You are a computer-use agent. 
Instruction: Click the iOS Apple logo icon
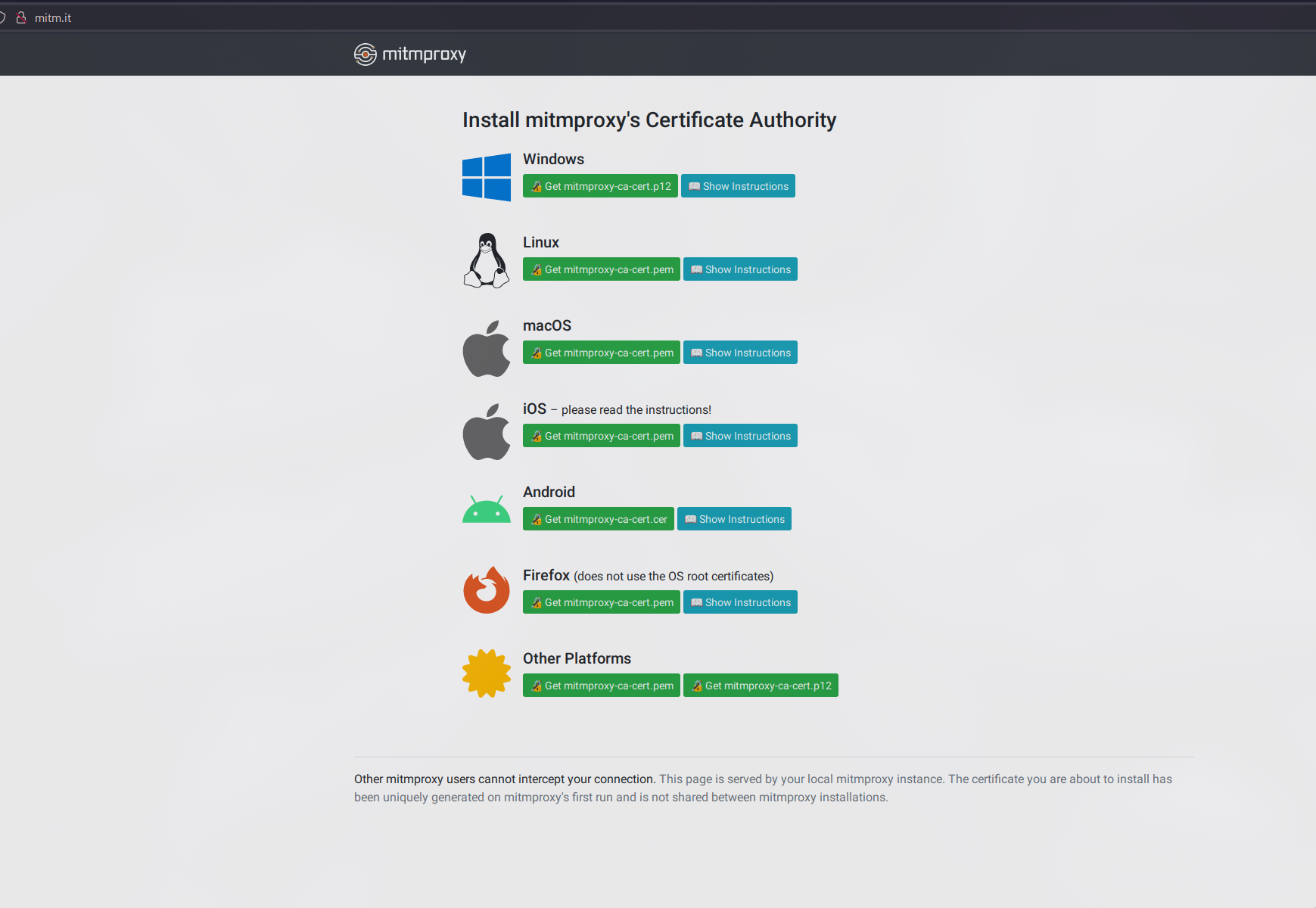pyautogui.click(x=486, y=432)
